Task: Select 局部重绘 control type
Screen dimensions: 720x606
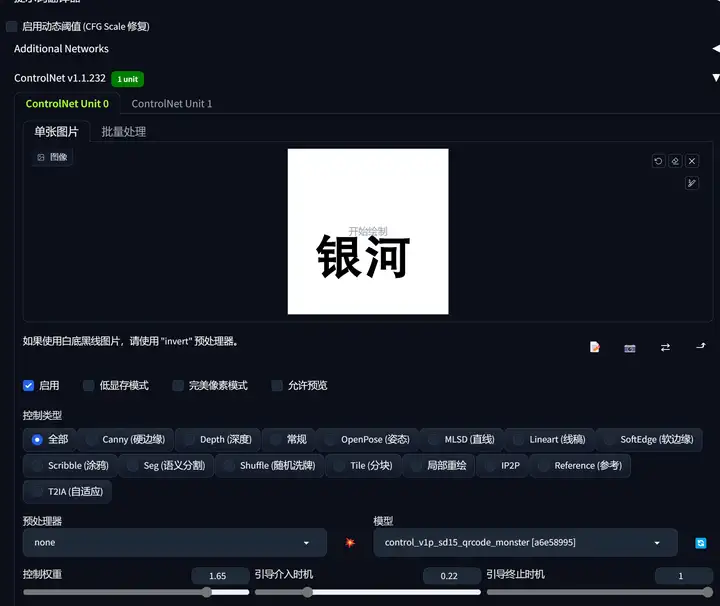Action: [439, 466]
